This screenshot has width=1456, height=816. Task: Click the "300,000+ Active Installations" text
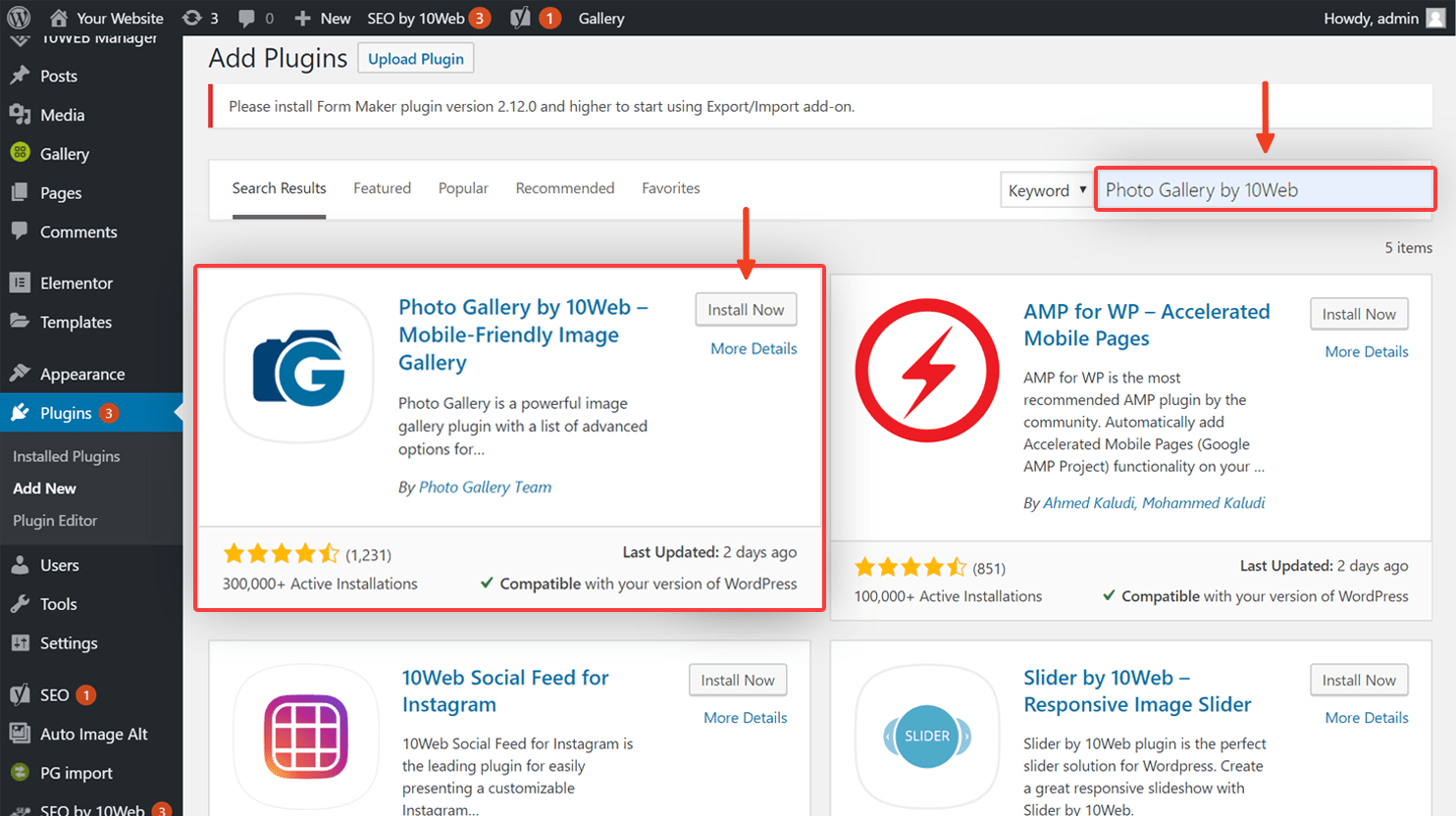tap(320, 584)
